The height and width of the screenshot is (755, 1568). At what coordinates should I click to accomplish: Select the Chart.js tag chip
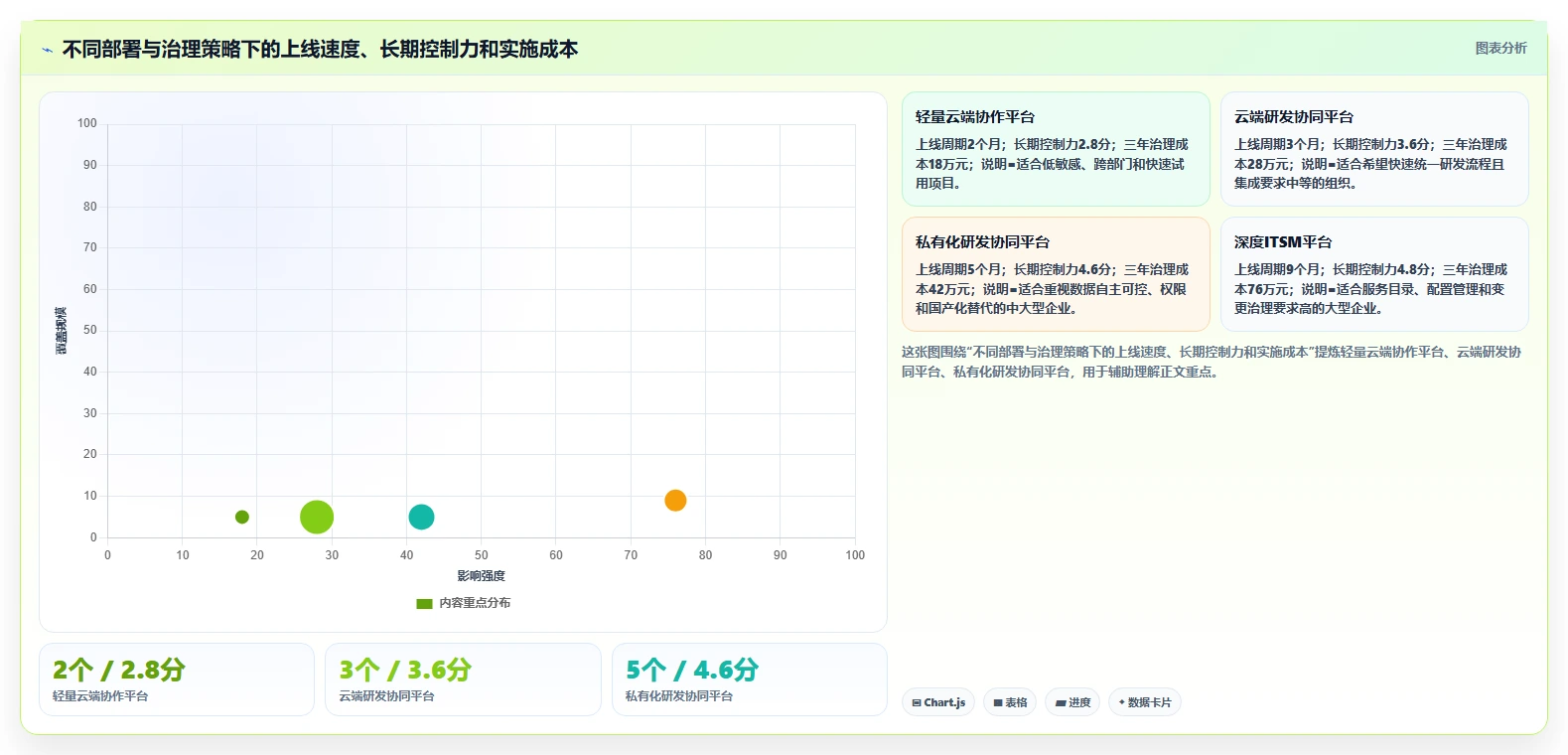[938, 702]
